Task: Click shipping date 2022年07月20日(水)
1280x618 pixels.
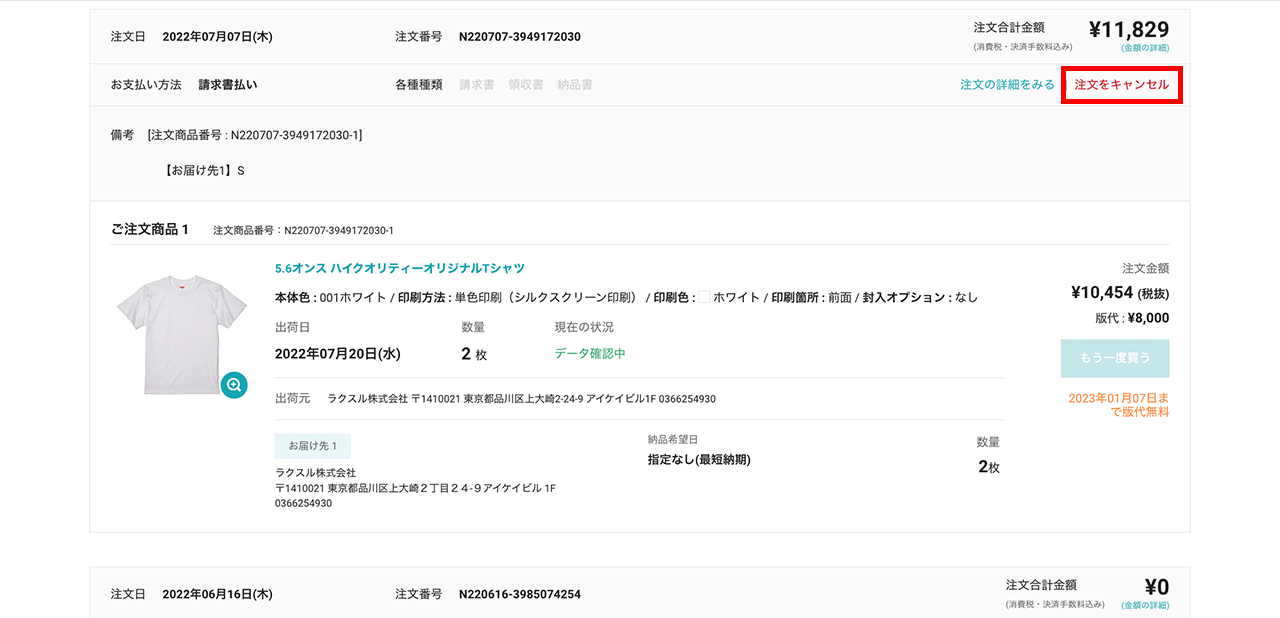Action: coord(338,354)
